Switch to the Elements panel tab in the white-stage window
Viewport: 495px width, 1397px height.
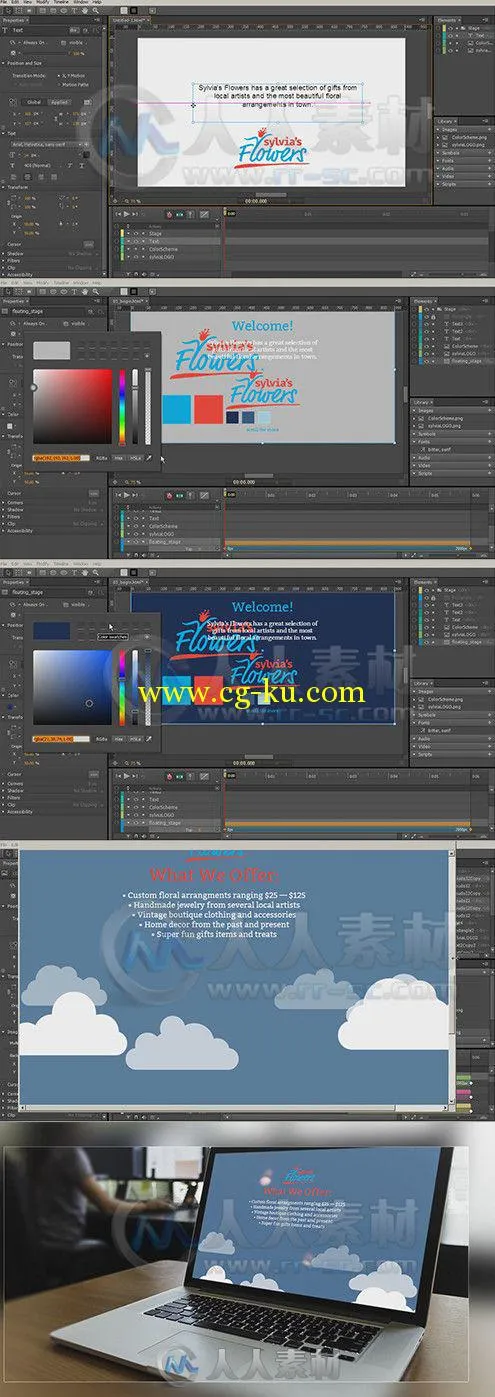pyautogui.click(x=450, y=18)
